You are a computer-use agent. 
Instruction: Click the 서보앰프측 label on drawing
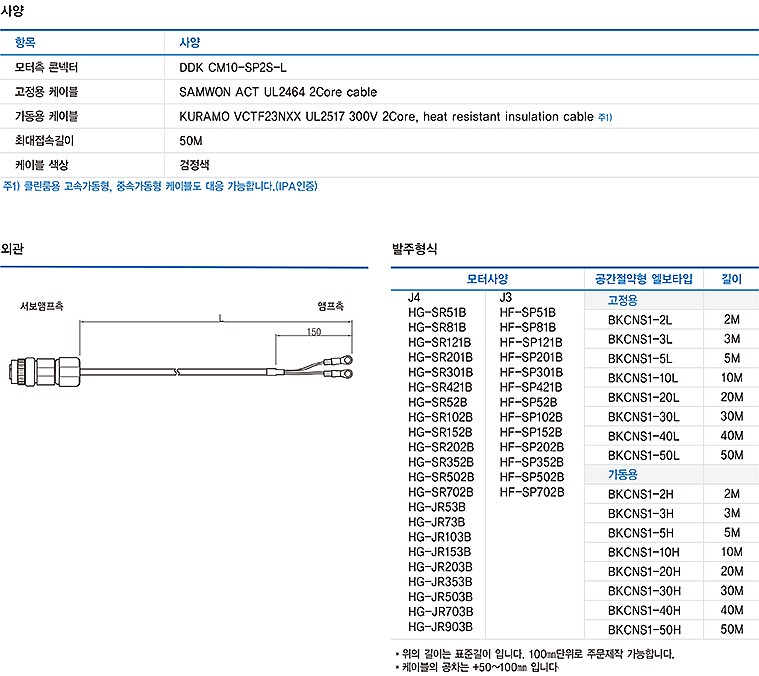[x=41, y=306]
